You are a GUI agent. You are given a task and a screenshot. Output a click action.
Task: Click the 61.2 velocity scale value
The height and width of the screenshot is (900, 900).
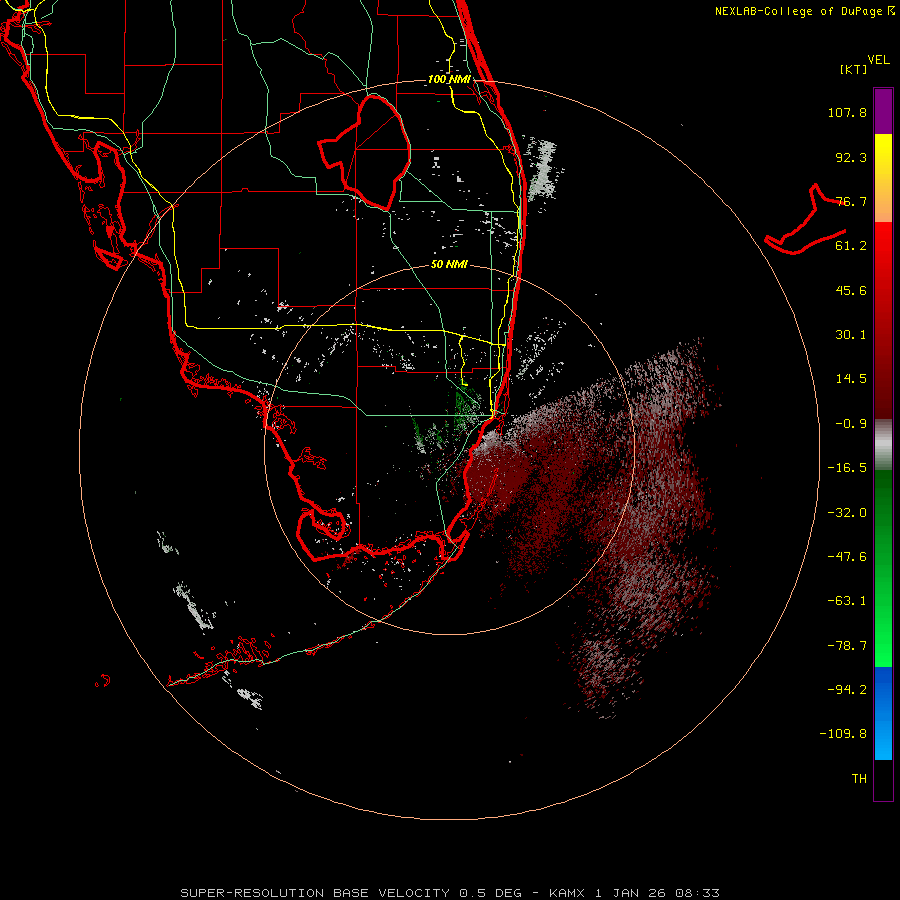point(851,246)
